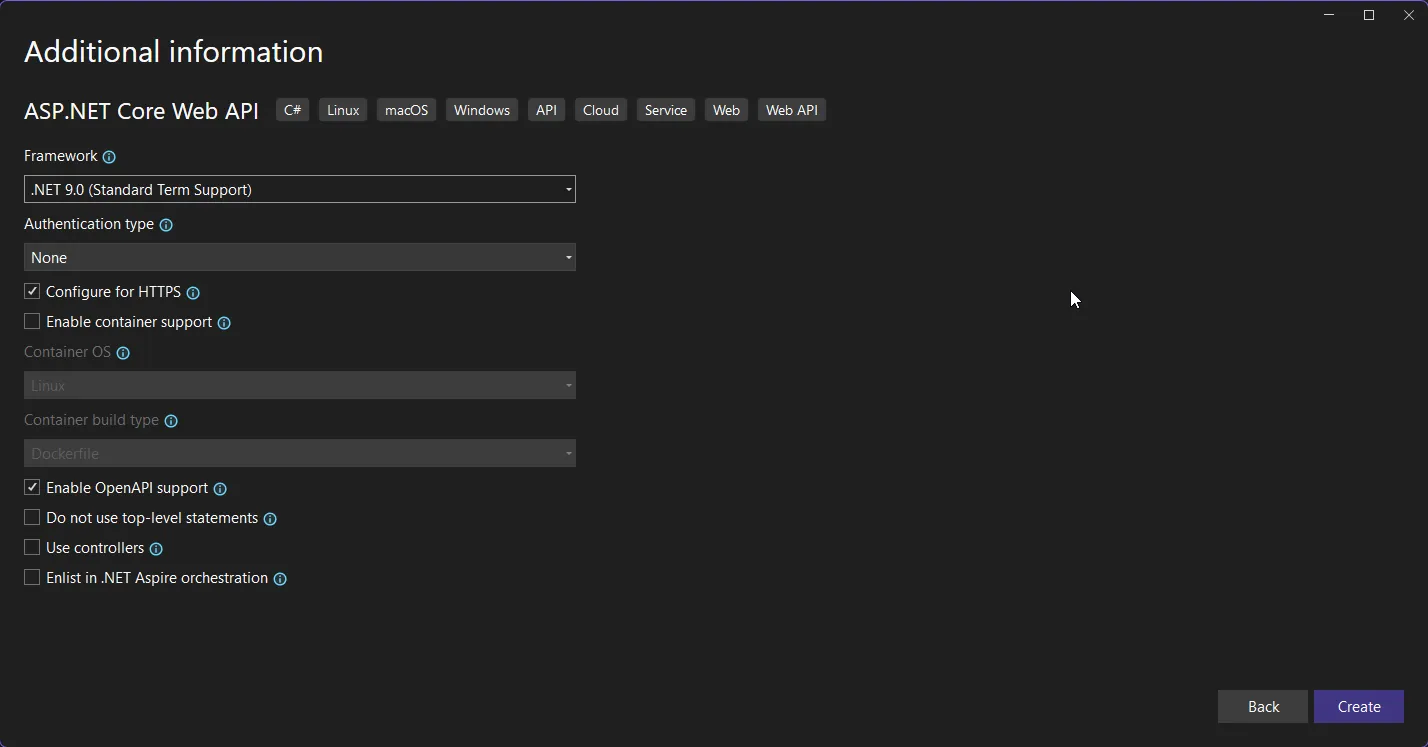1428x747 pixels.
Task: Click the Container OS info icon
Action: coord(122,353)
